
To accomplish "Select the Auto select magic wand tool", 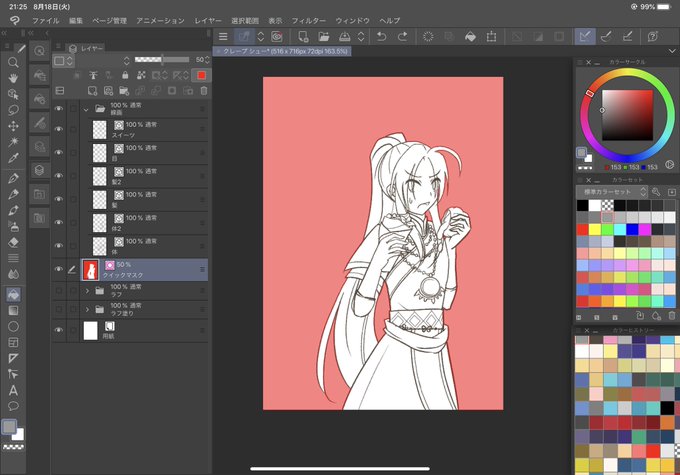I will pyautogui.click(x=13, y=141).
